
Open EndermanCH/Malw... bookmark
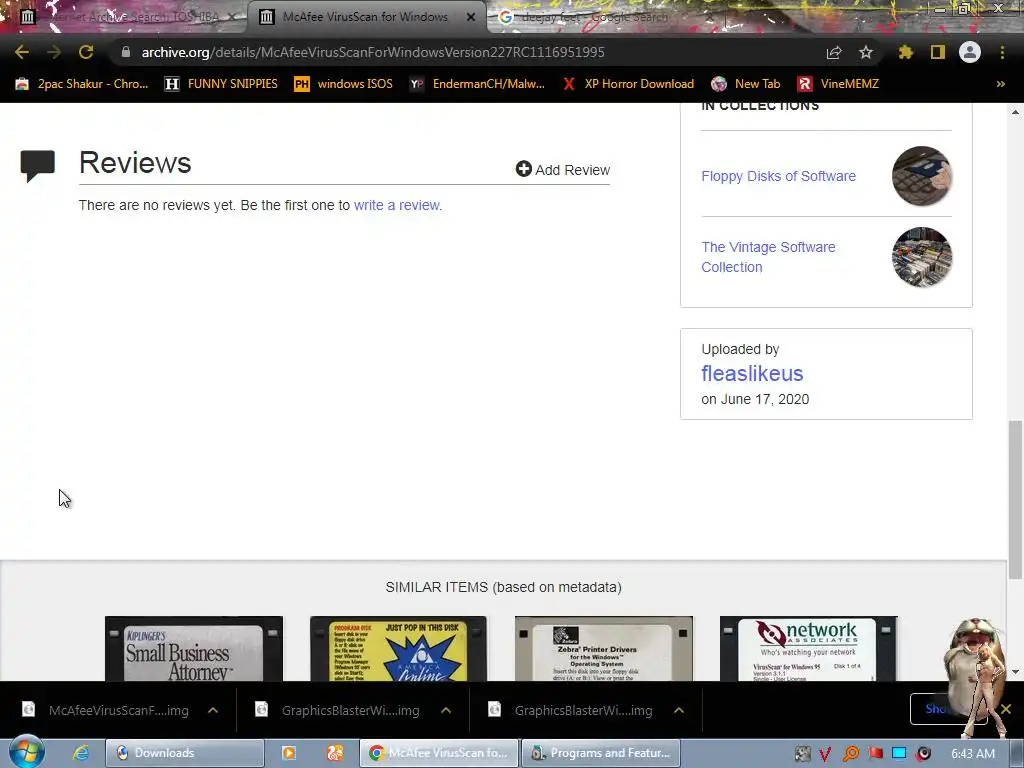[x=477, y=84]
